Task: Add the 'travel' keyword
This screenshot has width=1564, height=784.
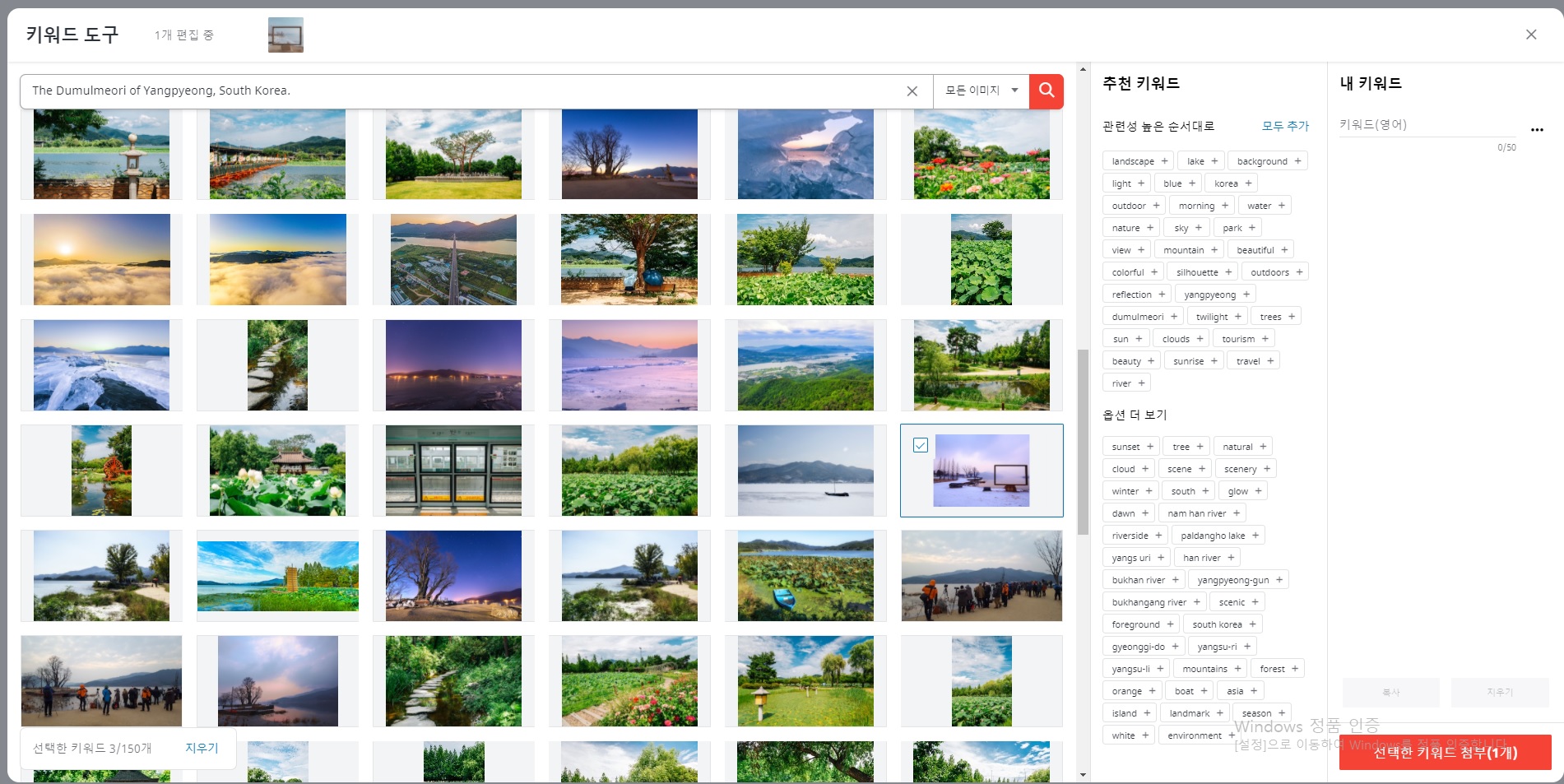Action: pos(1253,361)
